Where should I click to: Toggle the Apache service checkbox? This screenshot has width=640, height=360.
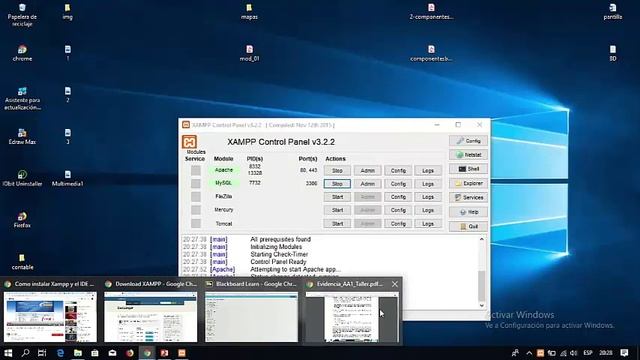(196, 170)
